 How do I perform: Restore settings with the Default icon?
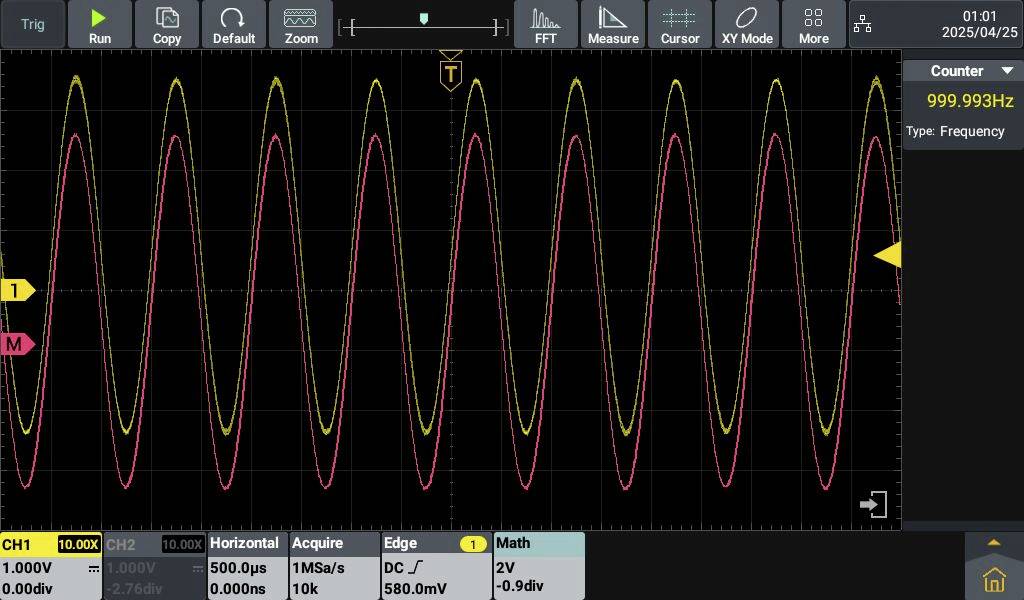pyautogui.click(x=233, y=24)
